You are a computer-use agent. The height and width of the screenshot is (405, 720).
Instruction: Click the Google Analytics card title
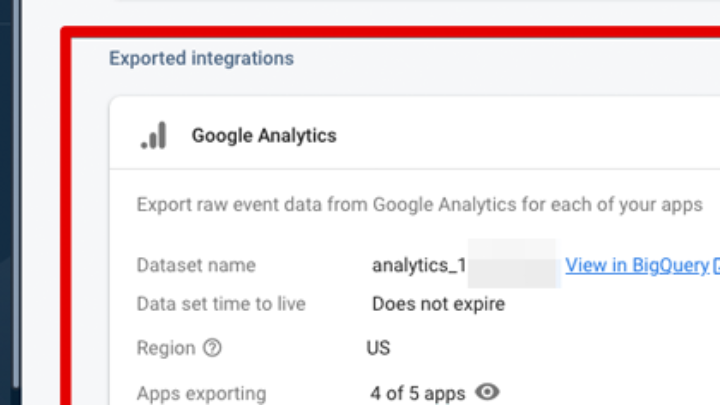264,136
